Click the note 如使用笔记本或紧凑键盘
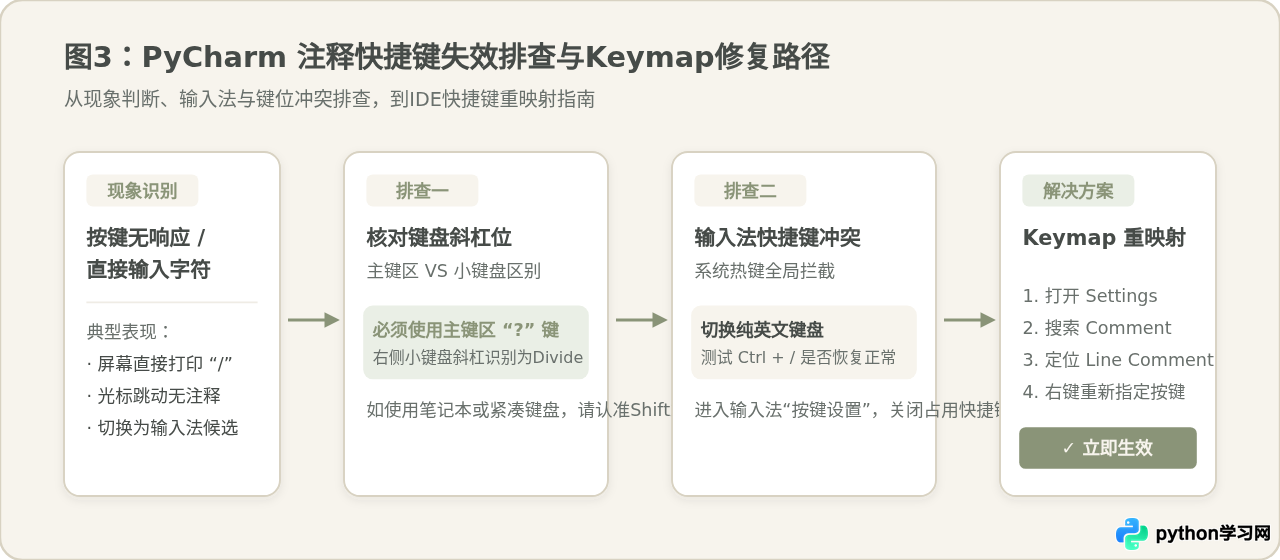The height and width of the screenshot is (560, 1280). (x=518, y=409)
